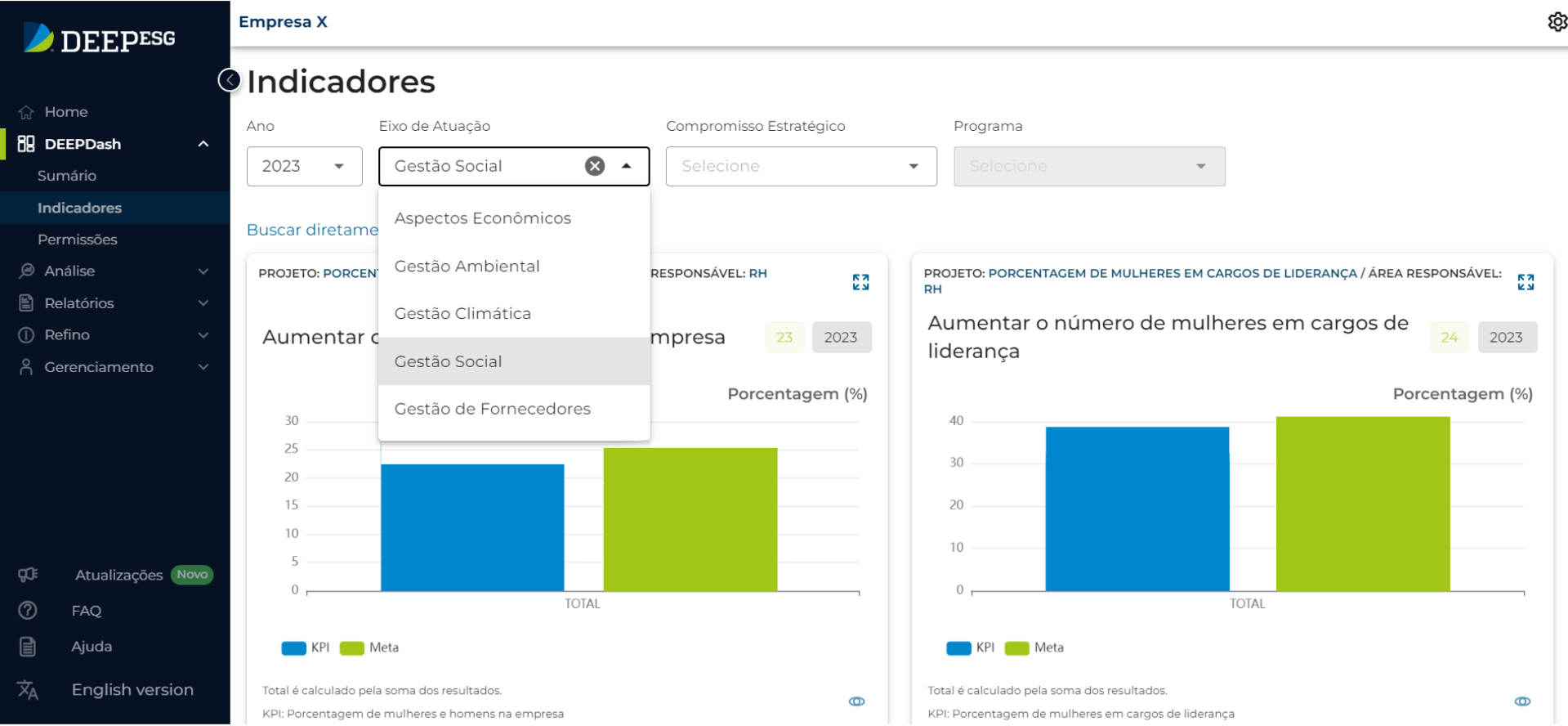Toggle visibility eye on leadership chart

coord(1522,702)
